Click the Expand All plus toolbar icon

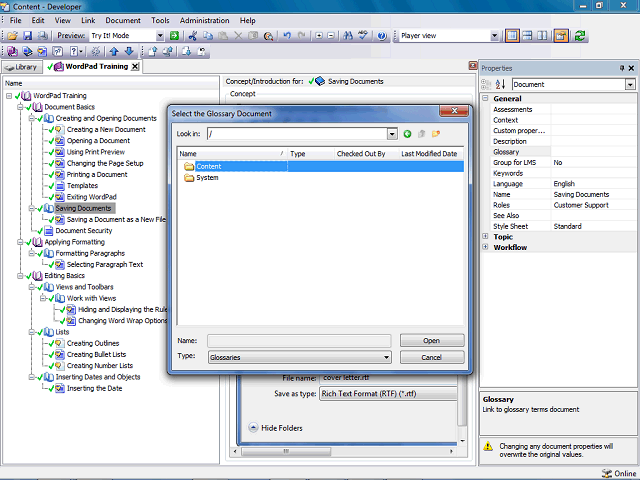click(x=319, y=36)
